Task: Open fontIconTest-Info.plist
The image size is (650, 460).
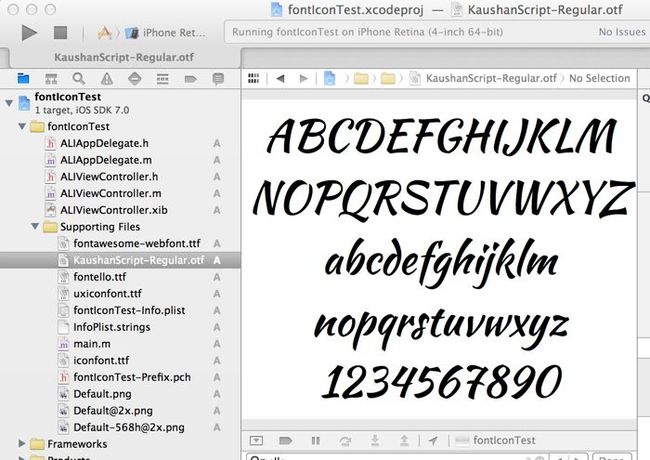Action: point(129,310)
